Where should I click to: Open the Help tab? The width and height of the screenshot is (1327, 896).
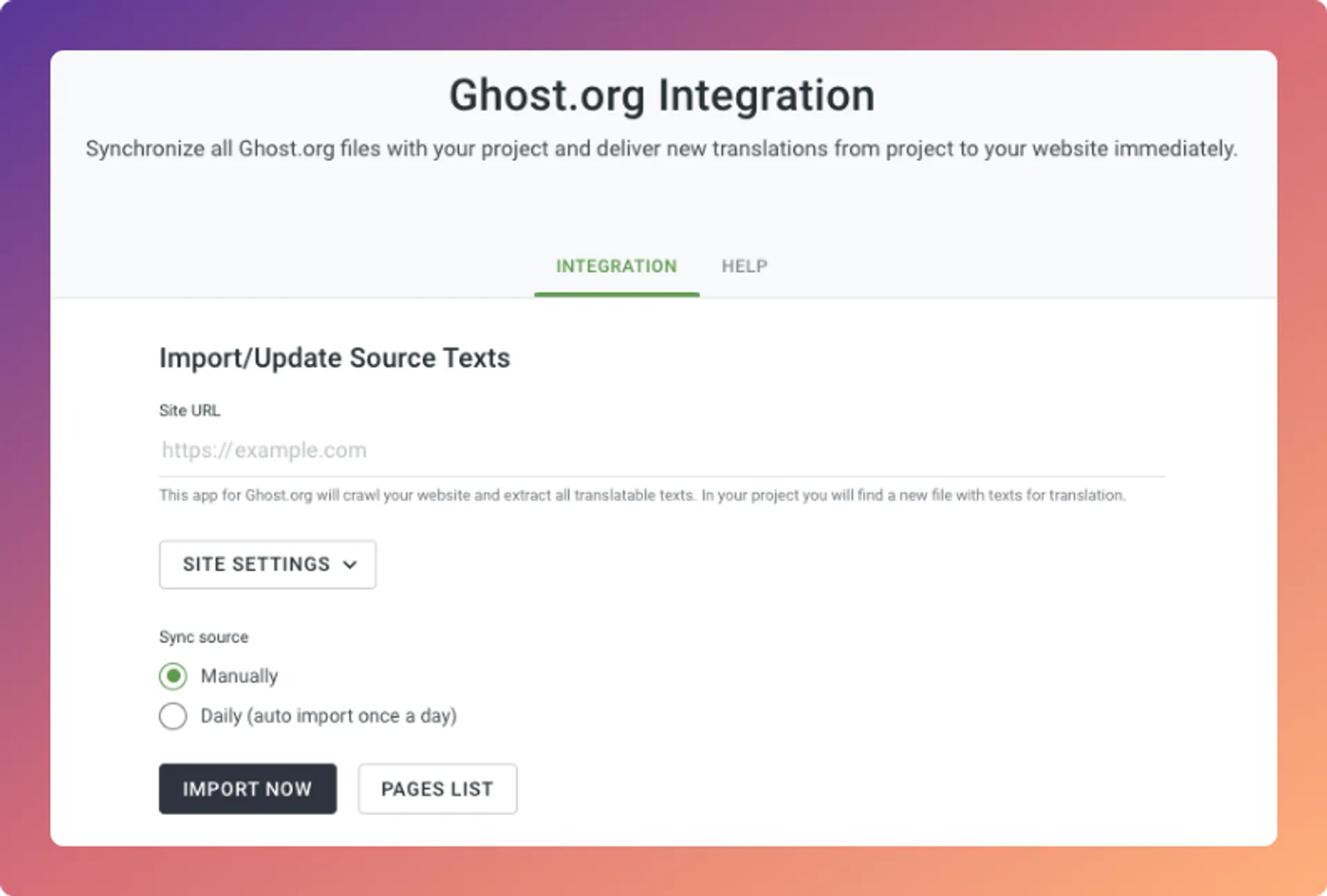[744, 267]
